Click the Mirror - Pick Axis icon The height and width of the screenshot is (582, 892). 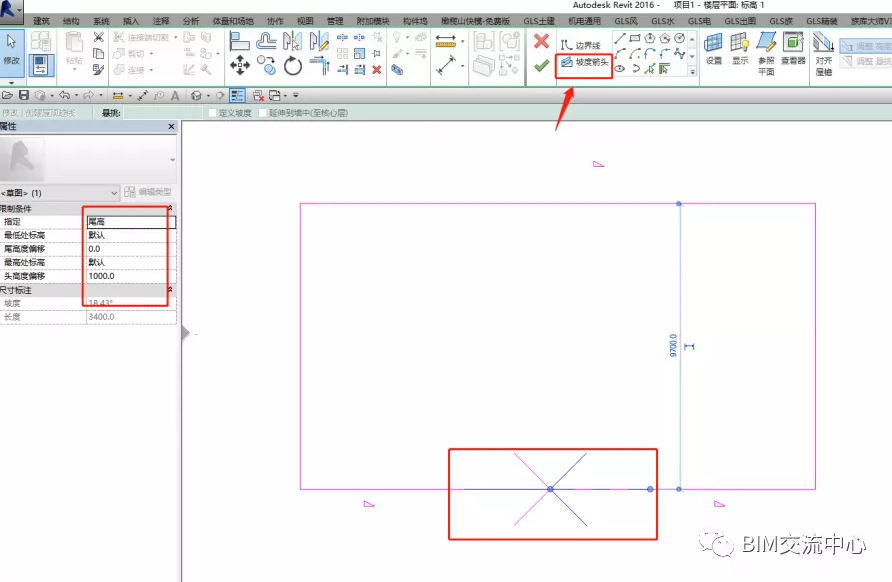click(292, 41)
